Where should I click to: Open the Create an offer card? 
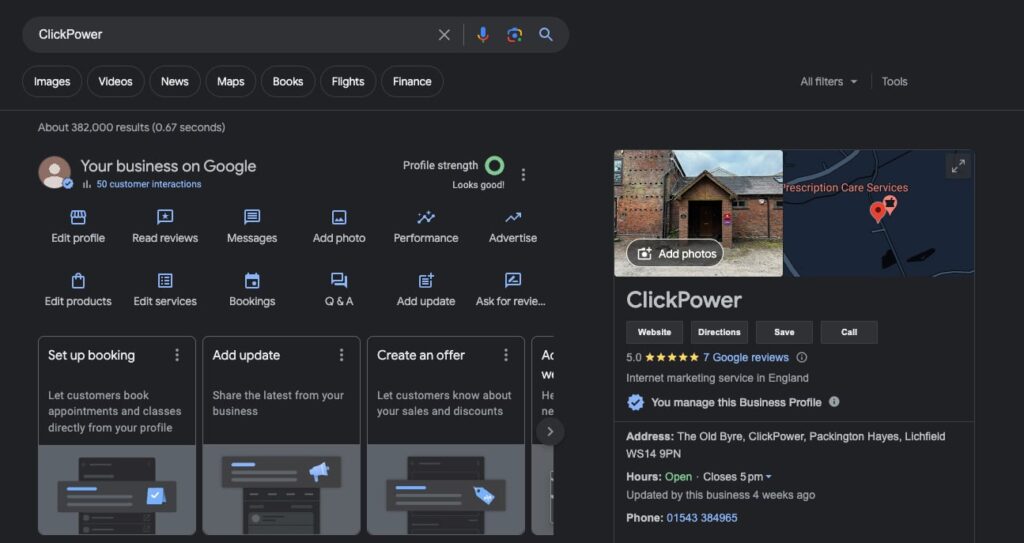coord(446,436)
